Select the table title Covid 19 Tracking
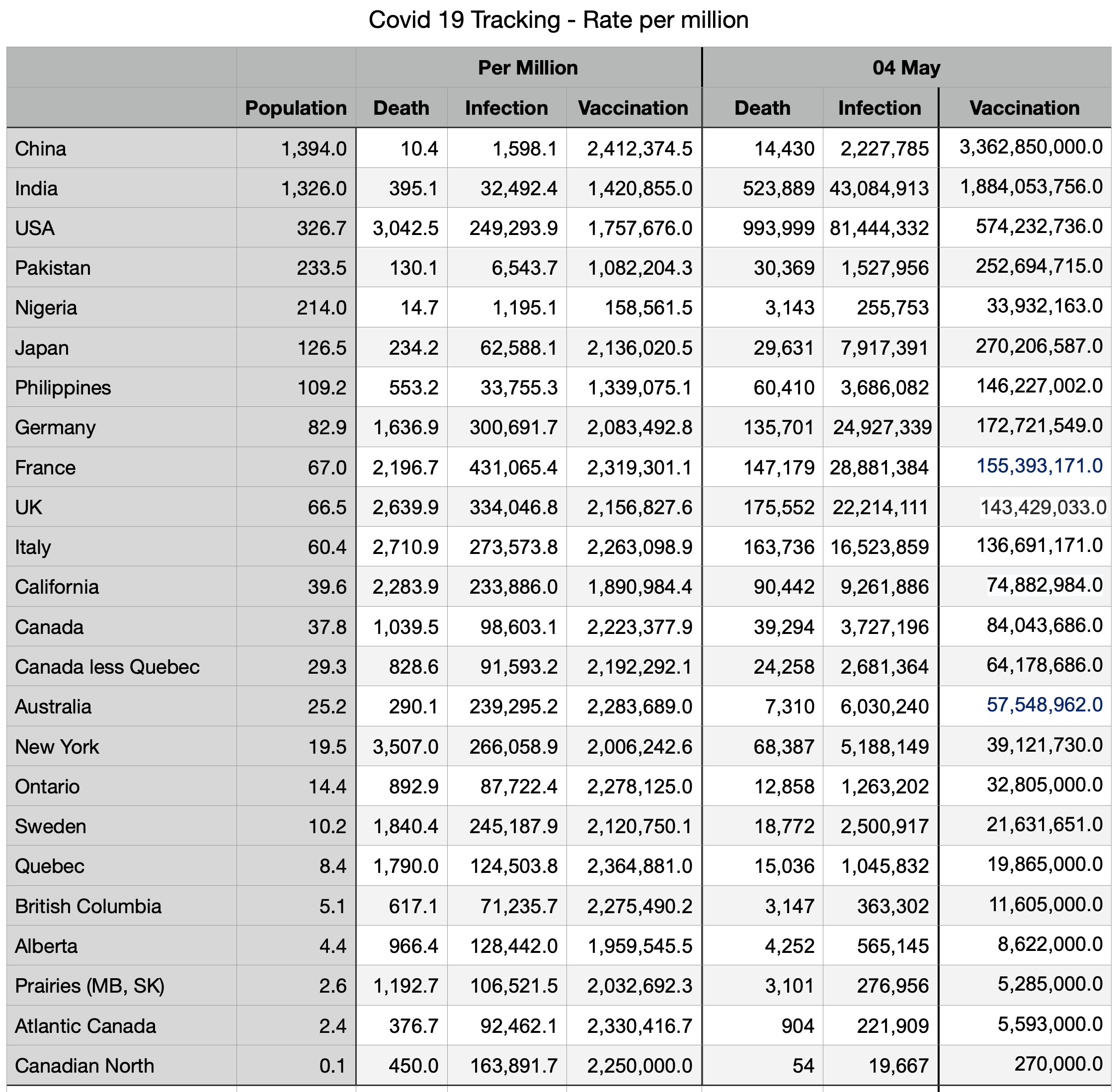The width and height of the screenshot is (1117, 1092). (558, 20)
